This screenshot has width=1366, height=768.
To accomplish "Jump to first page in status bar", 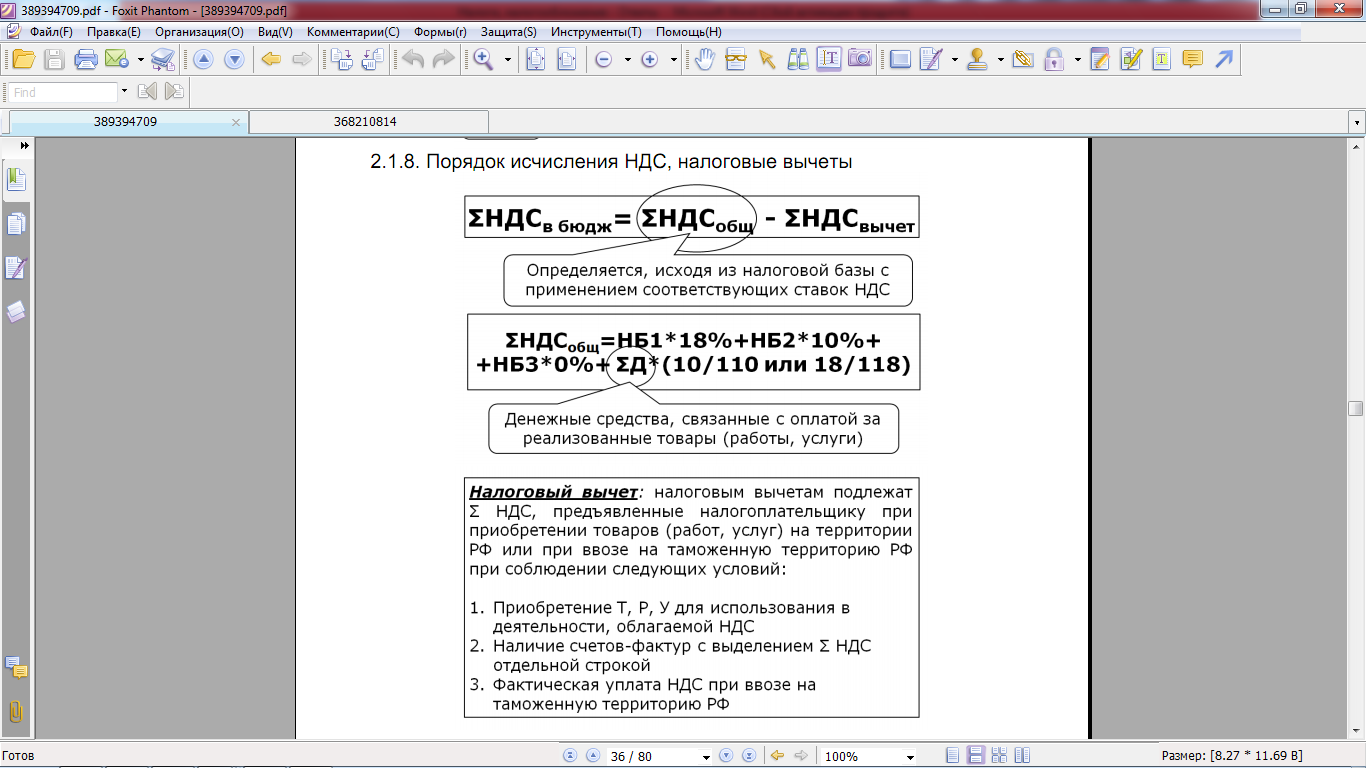I will pos(571,756).
